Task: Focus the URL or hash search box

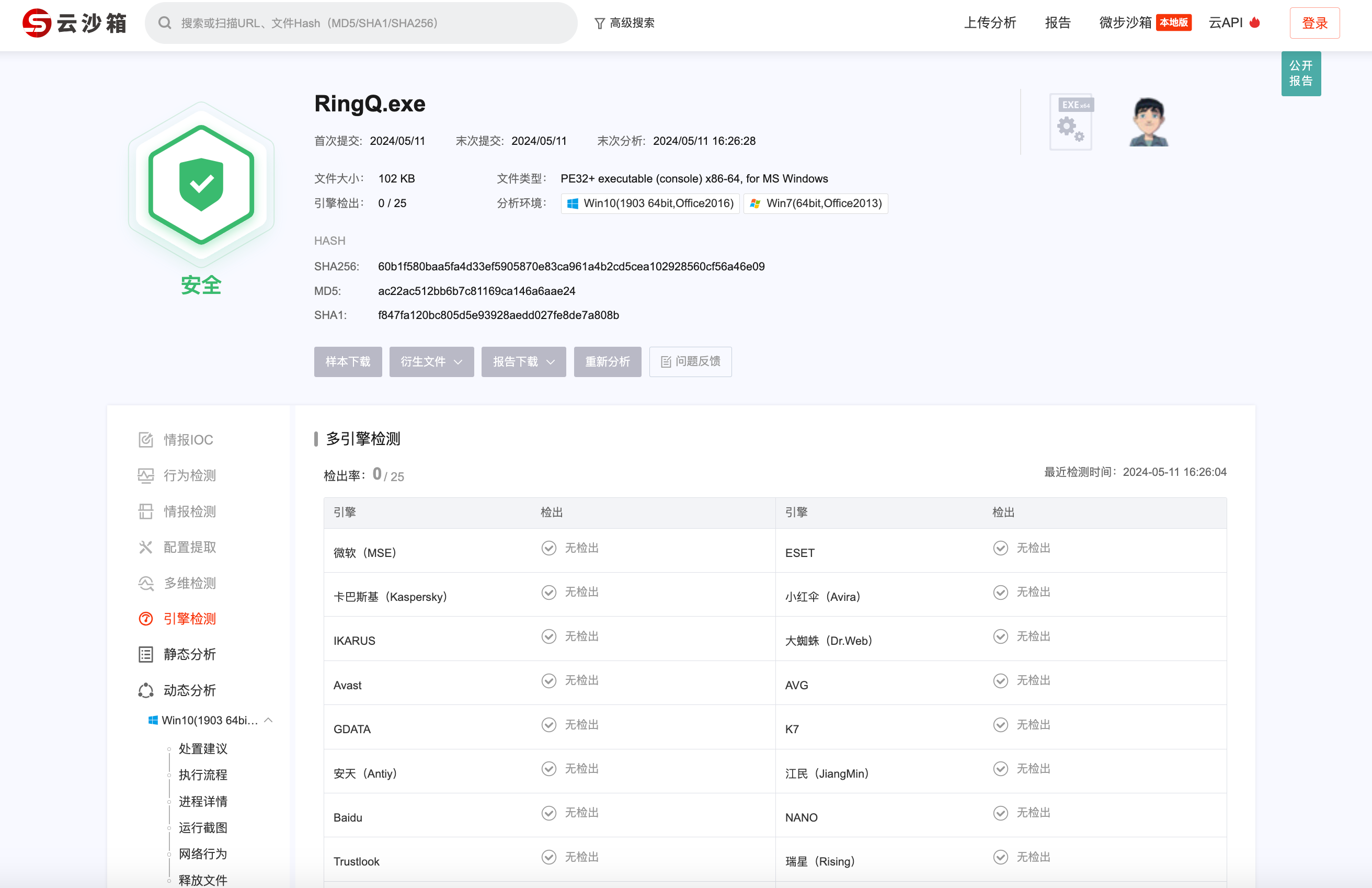Action: tap(369, 23)
